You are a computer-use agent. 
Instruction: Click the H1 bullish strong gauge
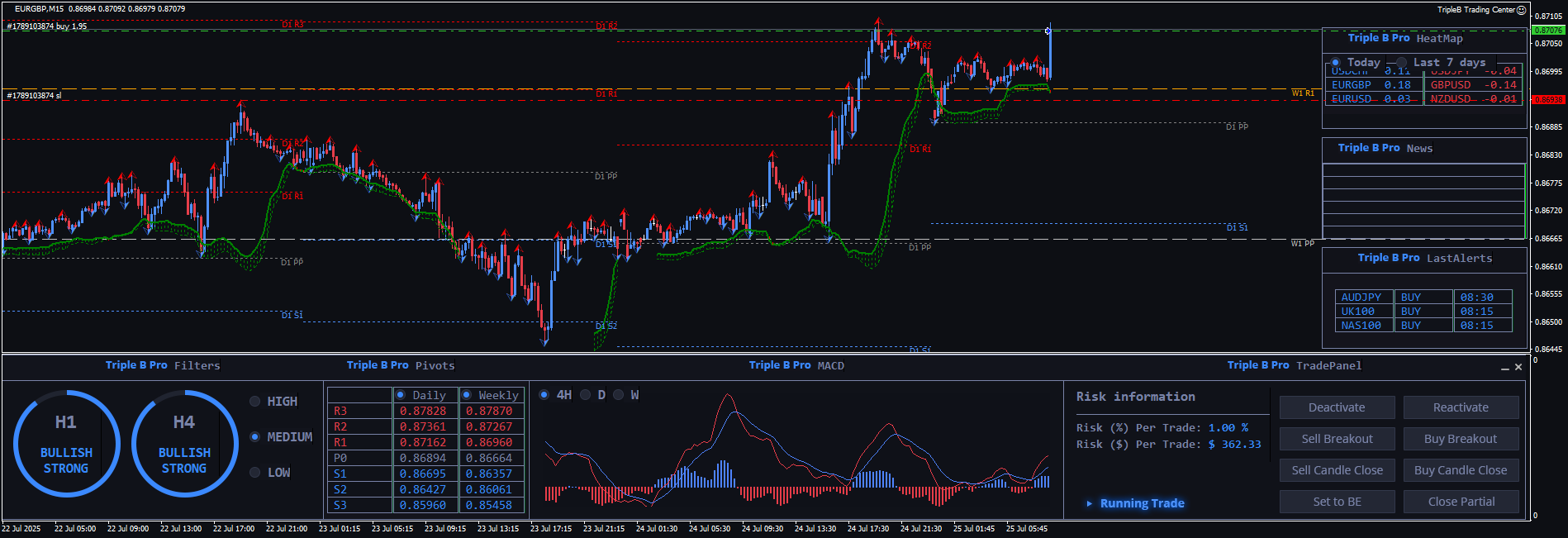coord(66,444)
